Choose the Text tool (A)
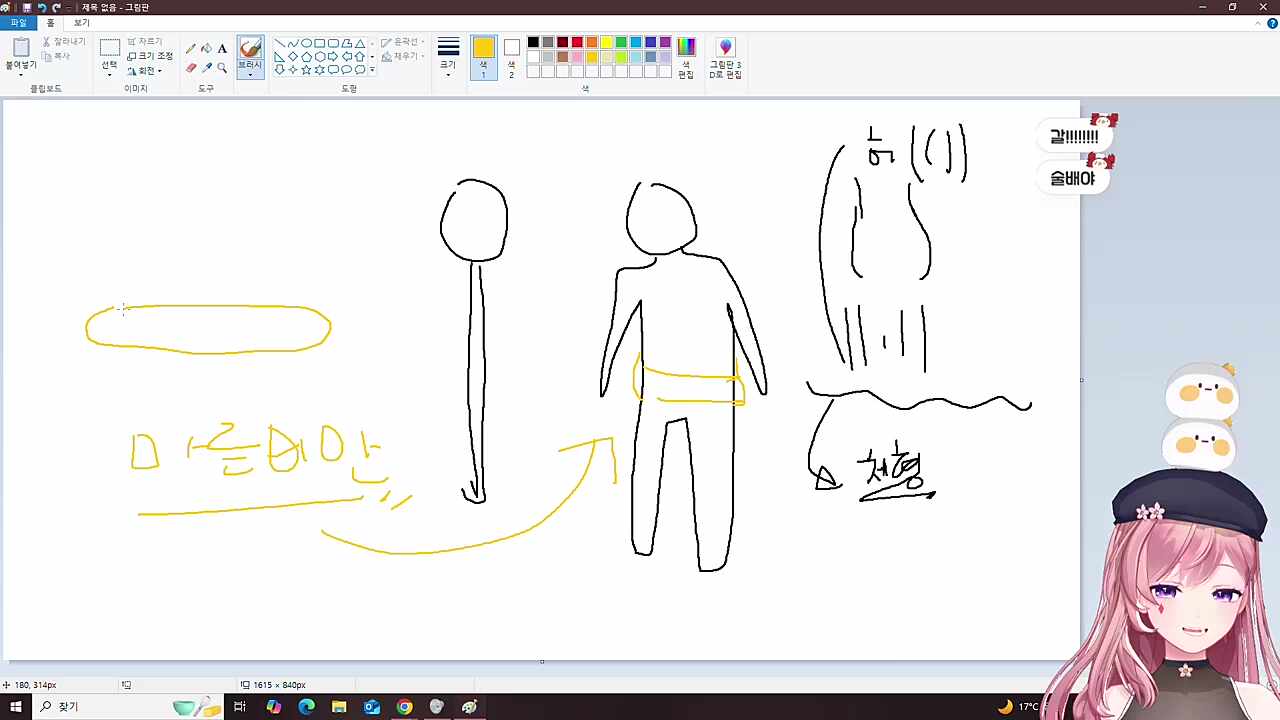 coord(222,48)
